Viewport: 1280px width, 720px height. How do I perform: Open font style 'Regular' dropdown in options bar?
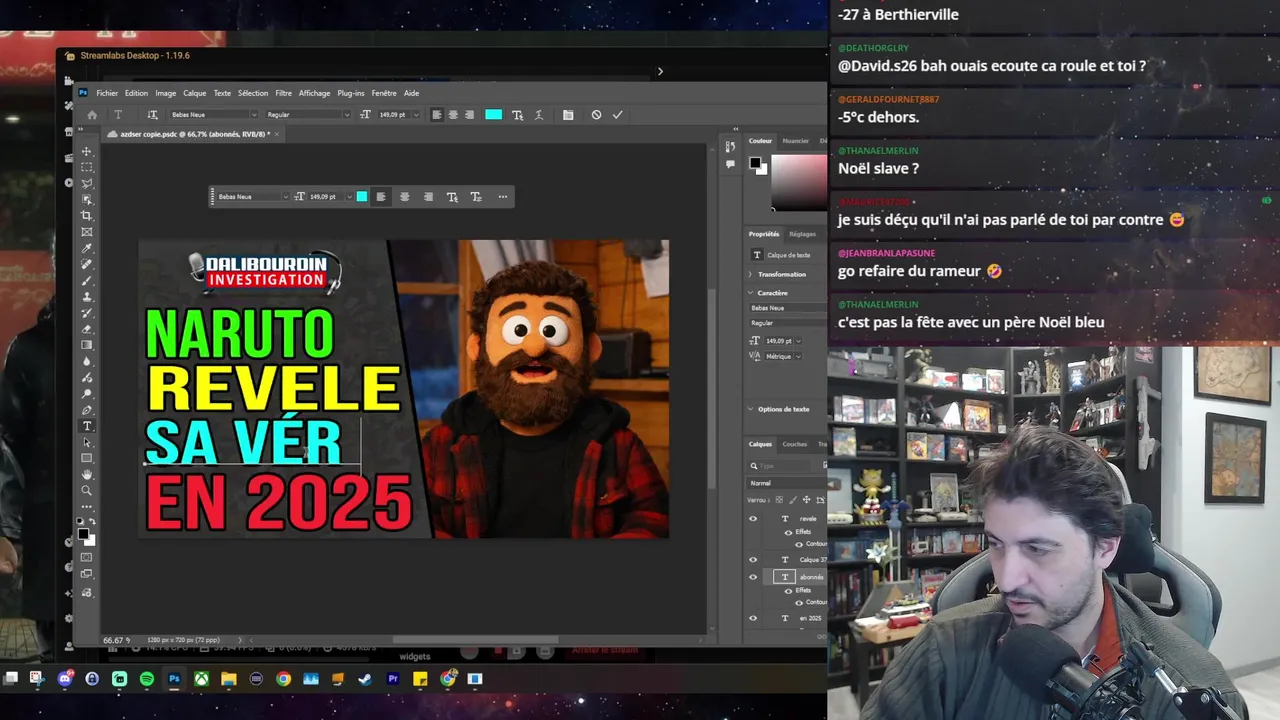pyautogui.click(x=348, y=115)
